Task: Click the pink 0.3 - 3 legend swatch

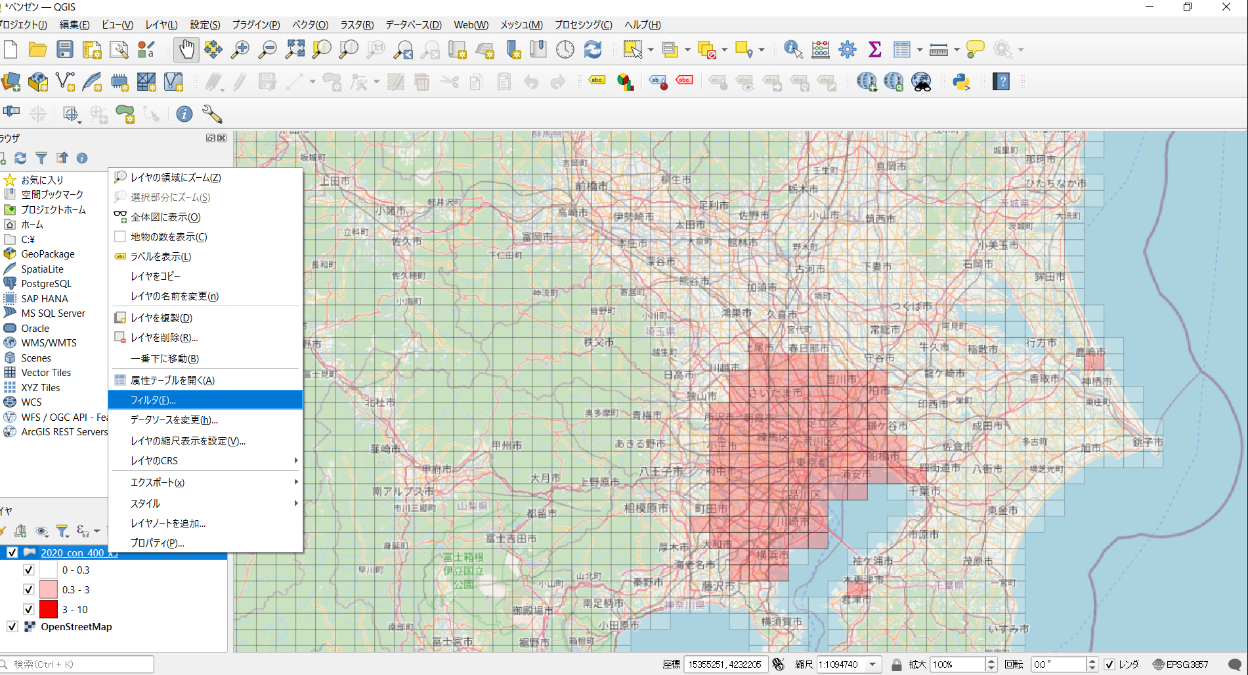Action: 48,589
